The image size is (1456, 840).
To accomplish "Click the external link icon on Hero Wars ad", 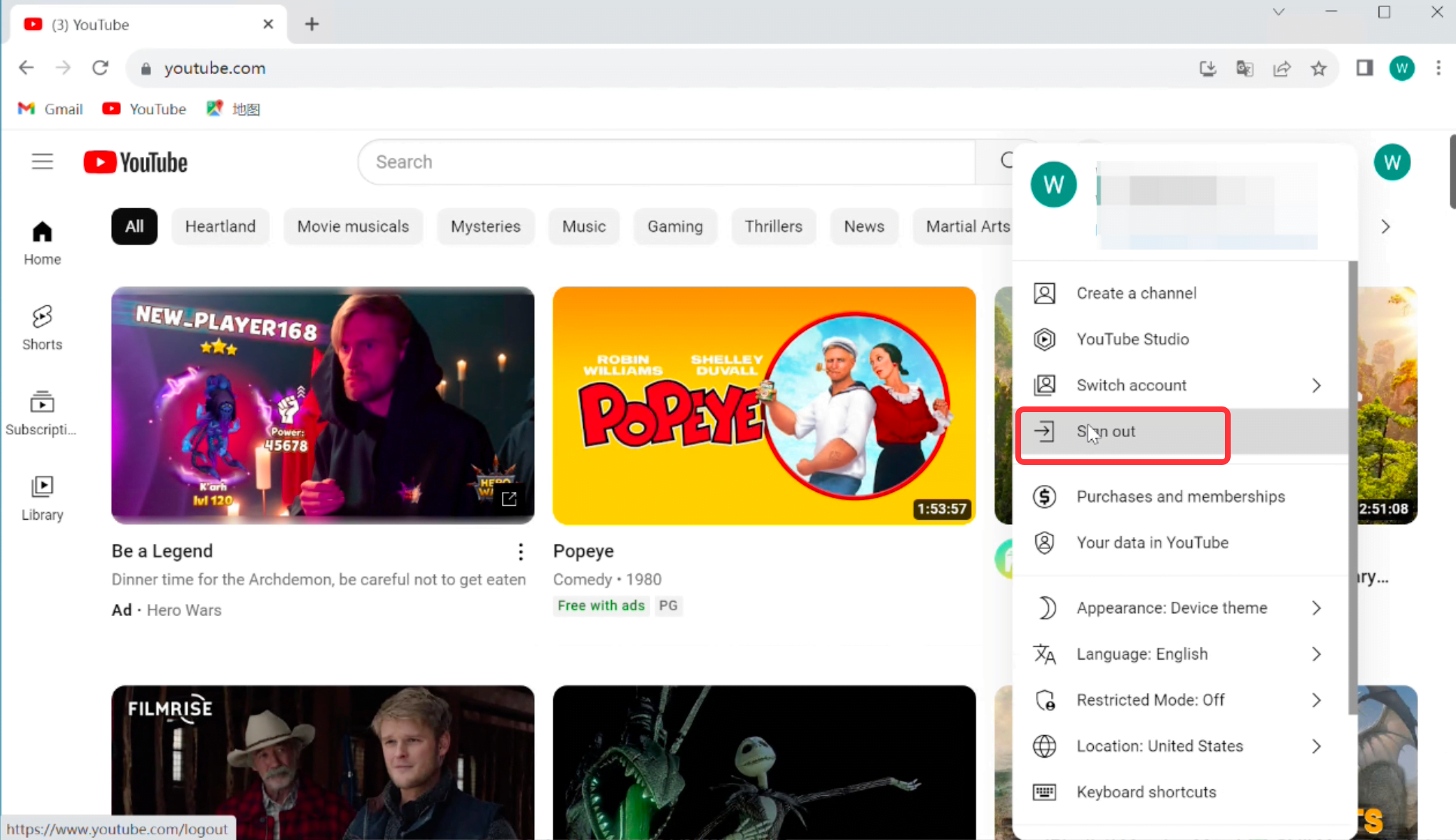I will pyautogui.click(x=509, y=498).
